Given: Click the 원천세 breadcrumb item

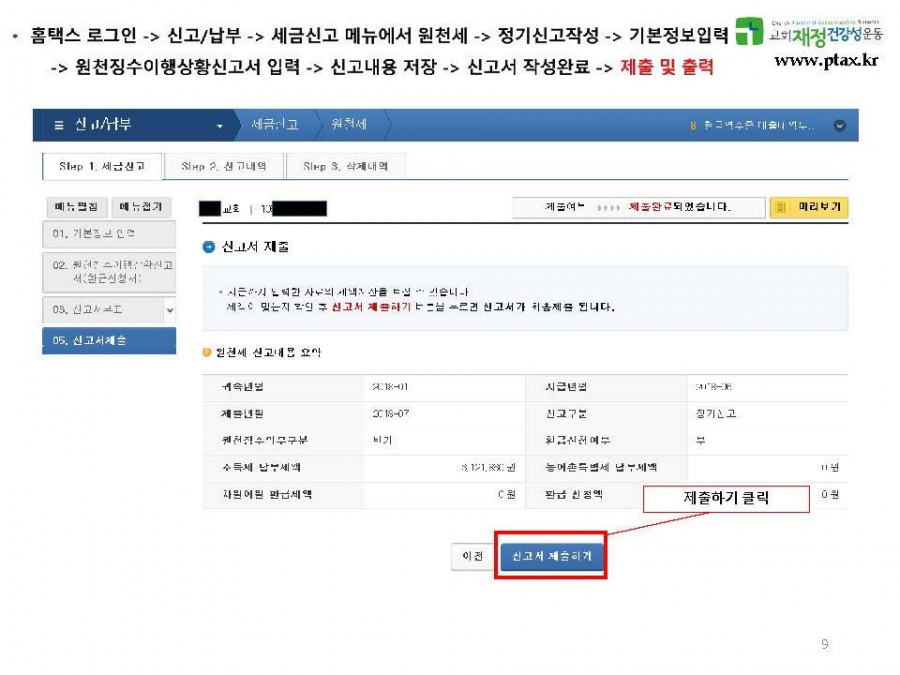Looking at the screenshot, I should 349,125.
